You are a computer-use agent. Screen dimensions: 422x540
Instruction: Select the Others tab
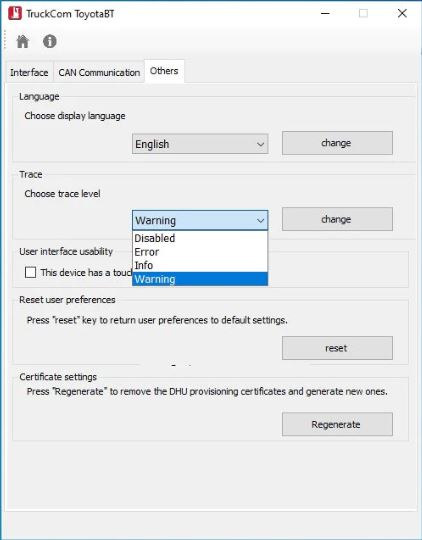(164, 71)
